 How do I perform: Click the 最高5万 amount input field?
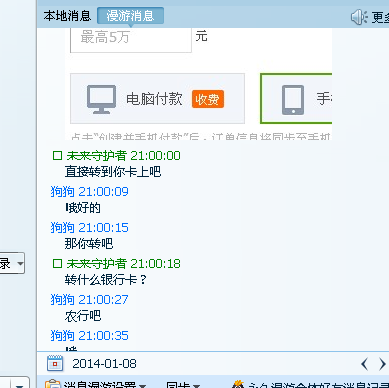click(131, 39)
